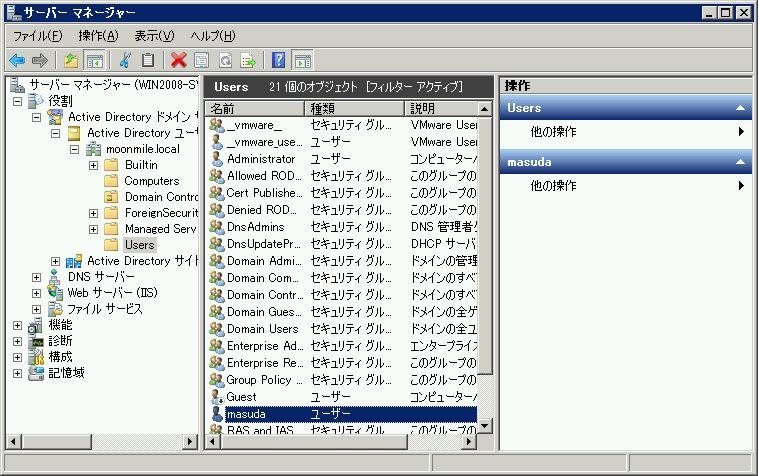
Task: Select the Computers folder in the tree
Action: pyautogui.click(x=151, y=181)
